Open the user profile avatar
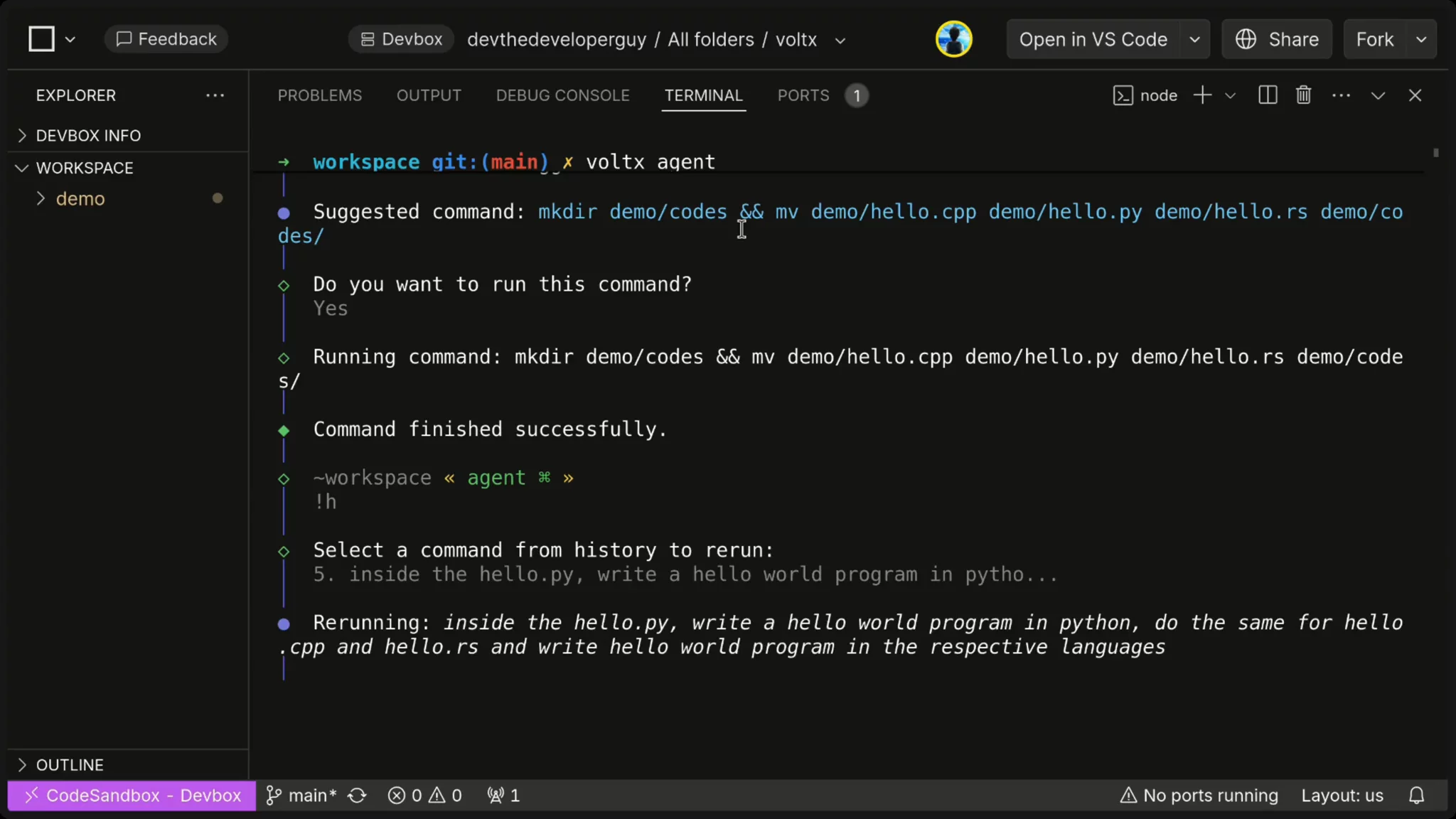Screen dimensions: 1456x819 953,39
